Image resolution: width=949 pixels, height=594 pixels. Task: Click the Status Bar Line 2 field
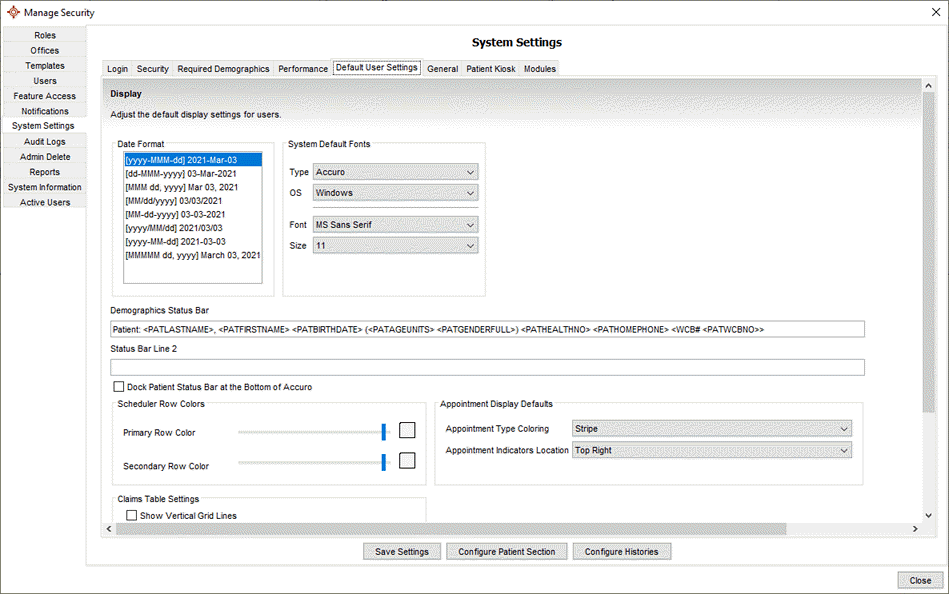(x=487, y=368)
